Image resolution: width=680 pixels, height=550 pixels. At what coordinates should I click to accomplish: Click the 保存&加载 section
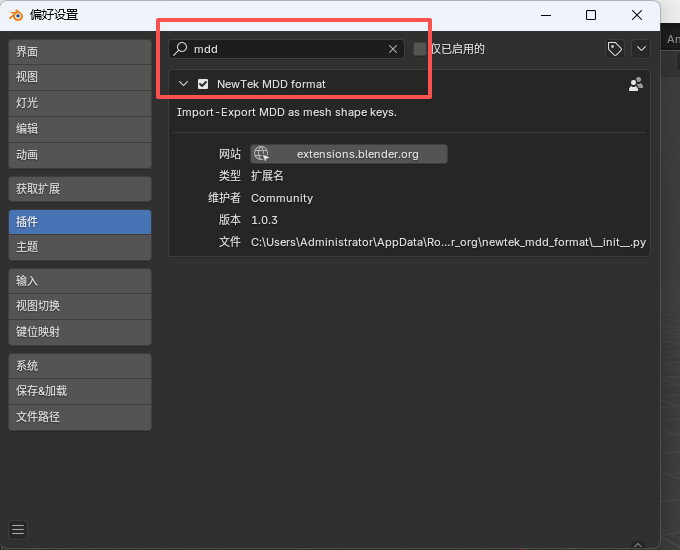(x=80, y=391)
